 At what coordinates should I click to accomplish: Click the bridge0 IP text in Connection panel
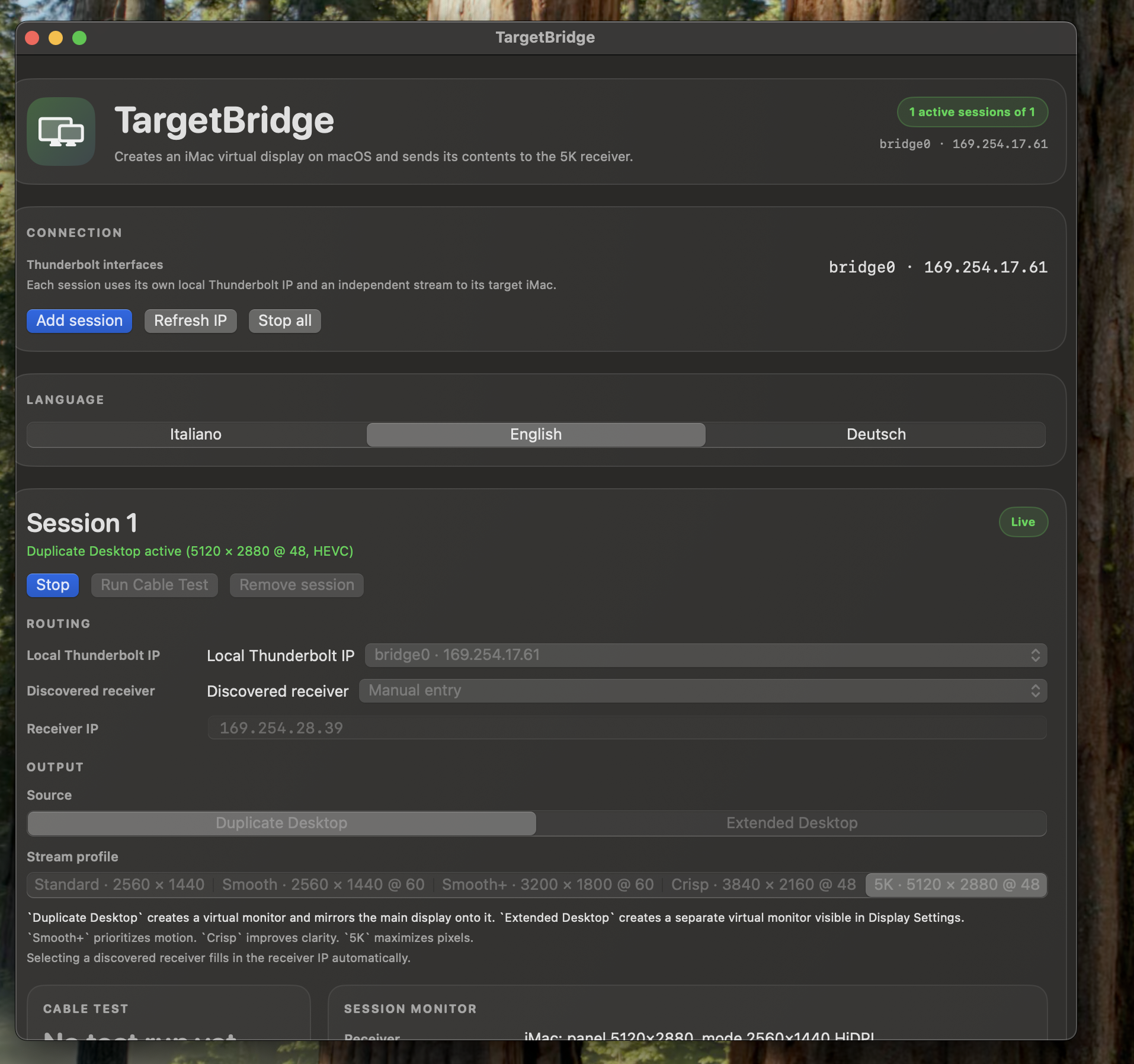[x=938, y=267]
